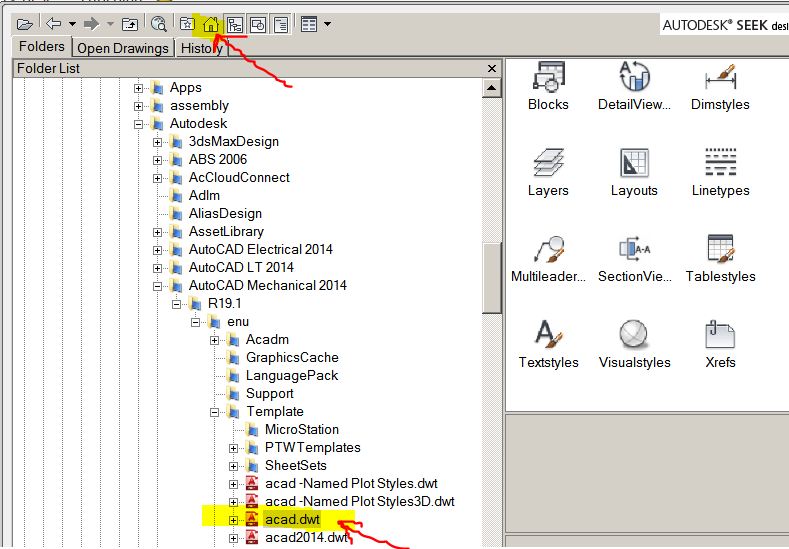
Task: Click the Up one folder icon
Action: pyautogui.click(x=130, y=24)
